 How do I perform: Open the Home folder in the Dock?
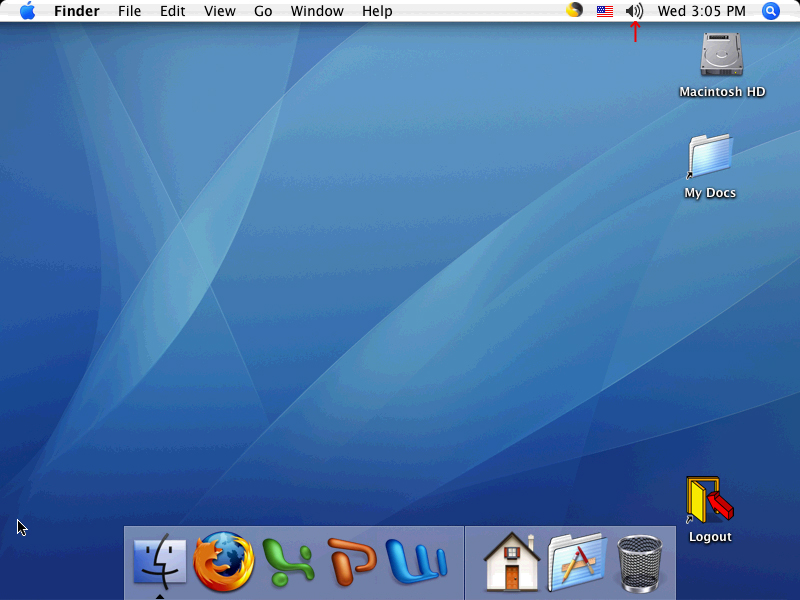[512, 561]
